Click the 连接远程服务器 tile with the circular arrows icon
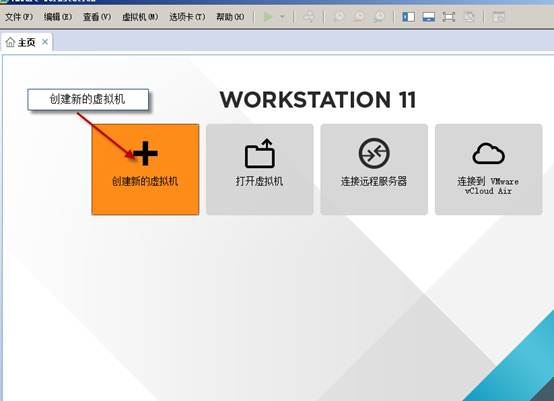The height and width of the screenshot is (401, 554). [374, 169]
